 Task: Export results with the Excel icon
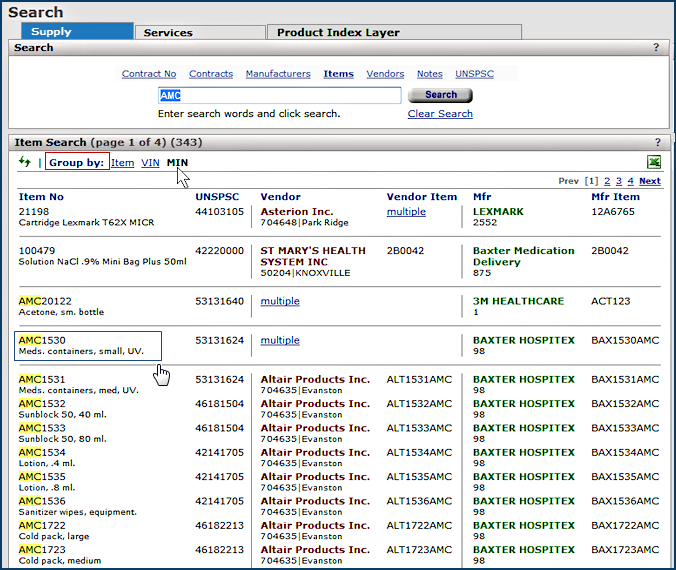654,162
